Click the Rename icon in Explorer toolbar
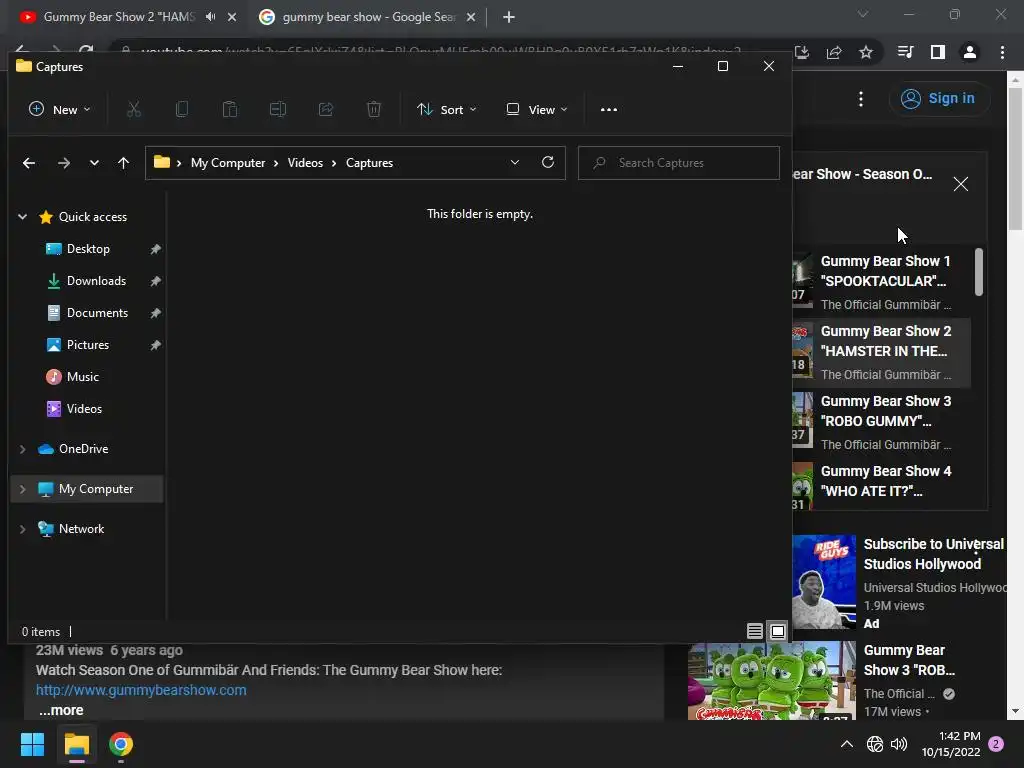This screenshot has width=1024, height=768. pyautogui.click(x=278, y=110)
